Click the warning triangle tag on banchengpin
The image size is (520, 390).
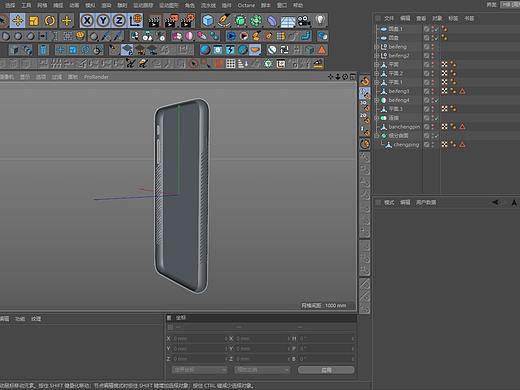point(462,126)
